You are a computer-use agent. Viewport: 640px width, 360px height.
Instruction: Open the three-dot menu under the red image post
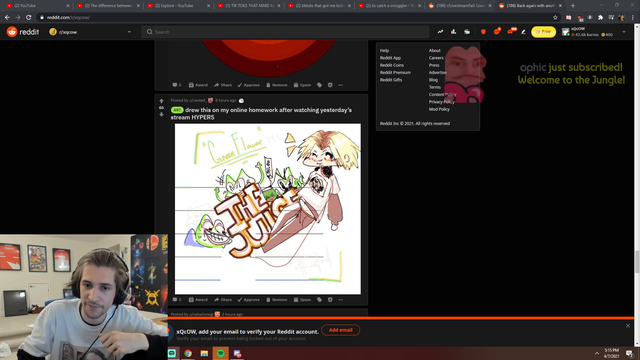tap(340, 85)
